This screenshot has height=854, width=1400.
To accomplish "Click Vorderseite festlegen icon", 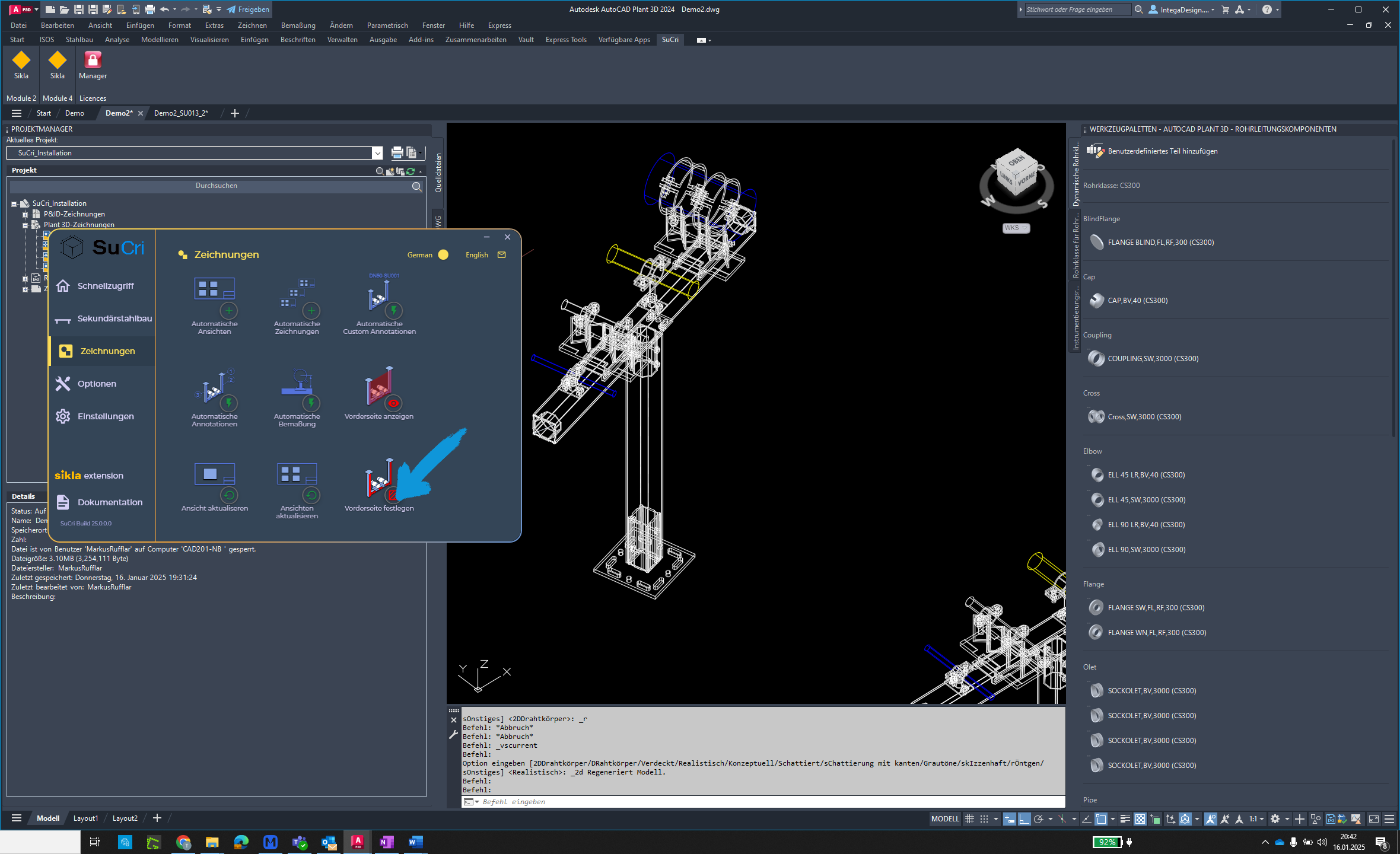I will [379, 480].
